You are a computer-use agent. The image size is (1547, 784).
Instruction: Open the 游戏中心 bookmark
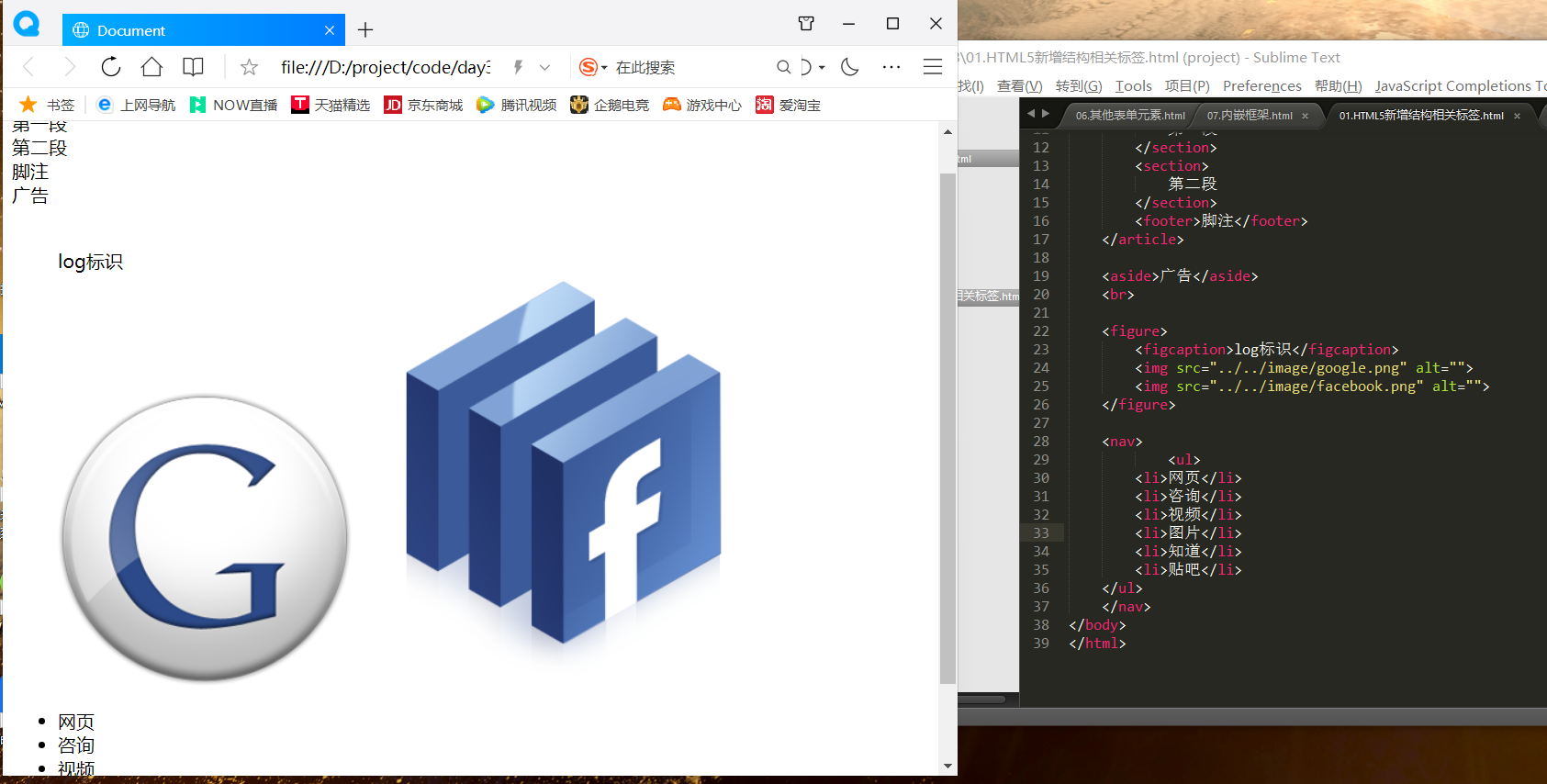coord(702,105)
